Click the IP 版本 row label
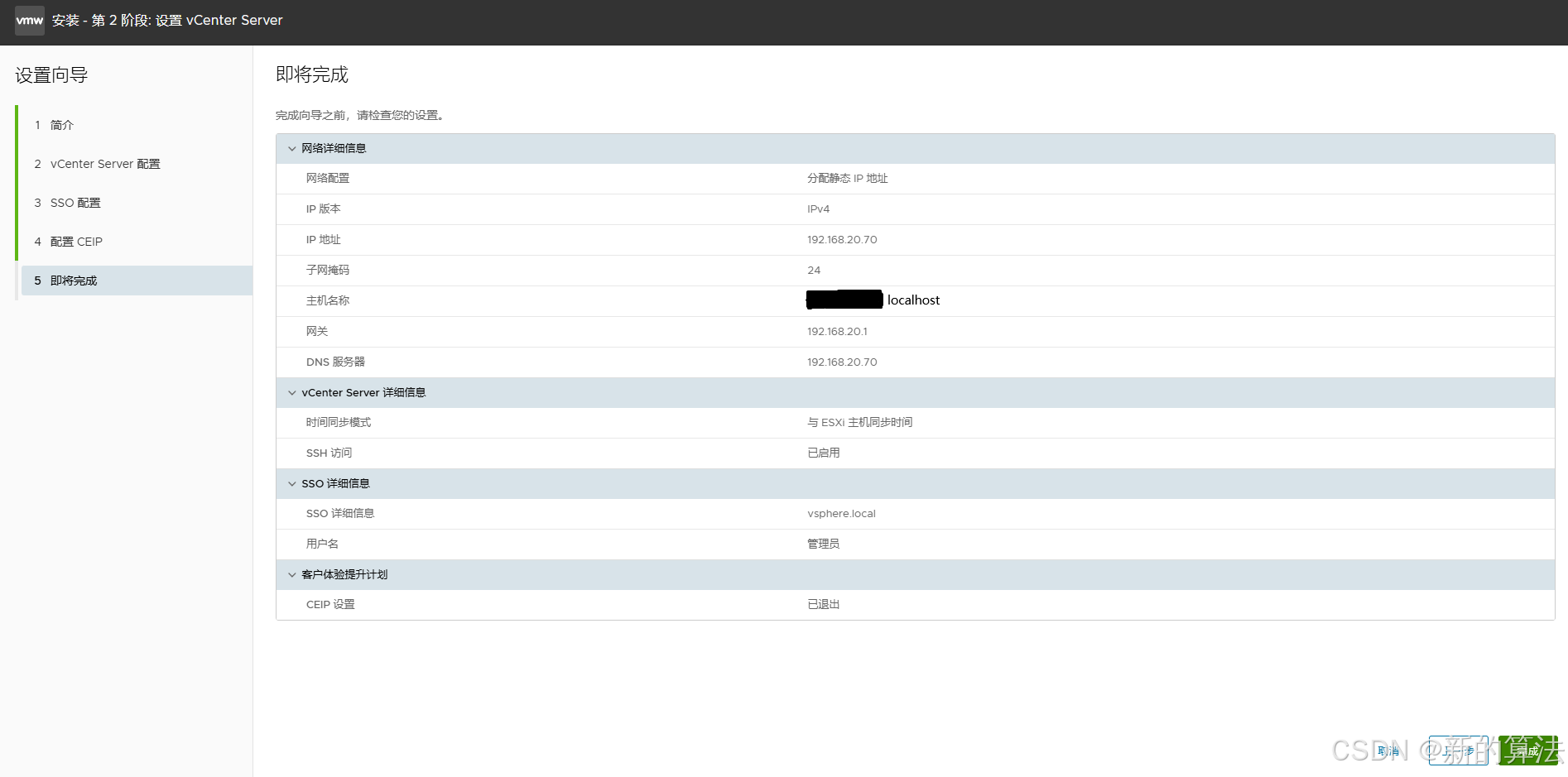Viewport: 1568px width, 777px height. (x=323, y=209)
